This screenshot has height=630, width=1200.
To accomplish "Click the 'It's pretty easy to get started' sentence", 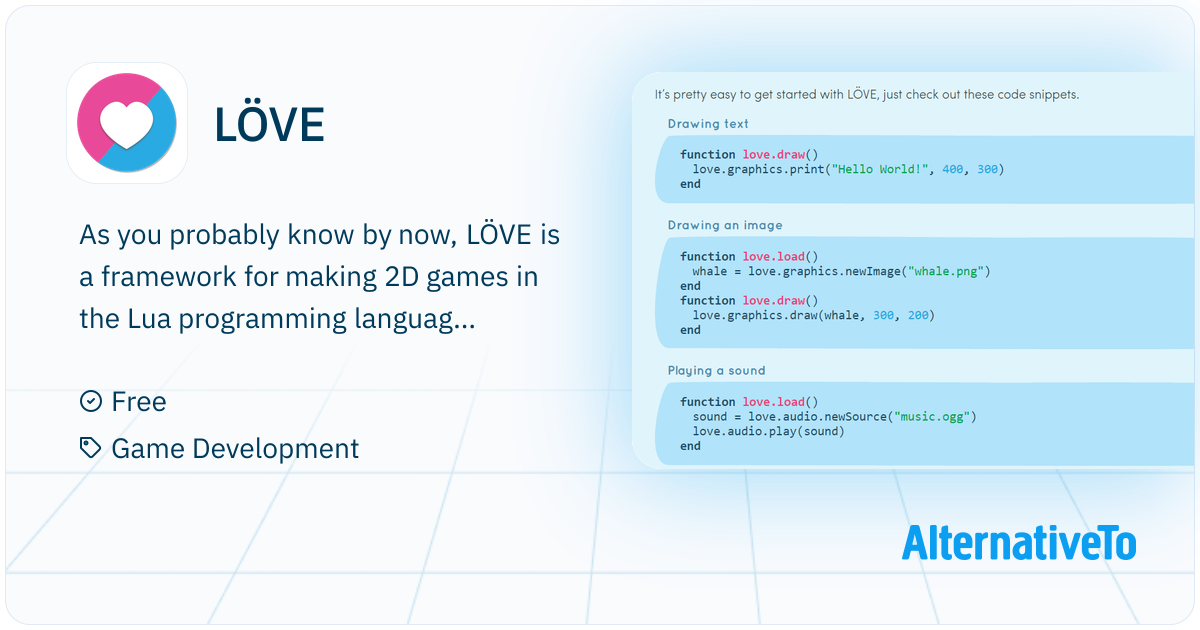I will pyautogui.click(x=867, y=95).
